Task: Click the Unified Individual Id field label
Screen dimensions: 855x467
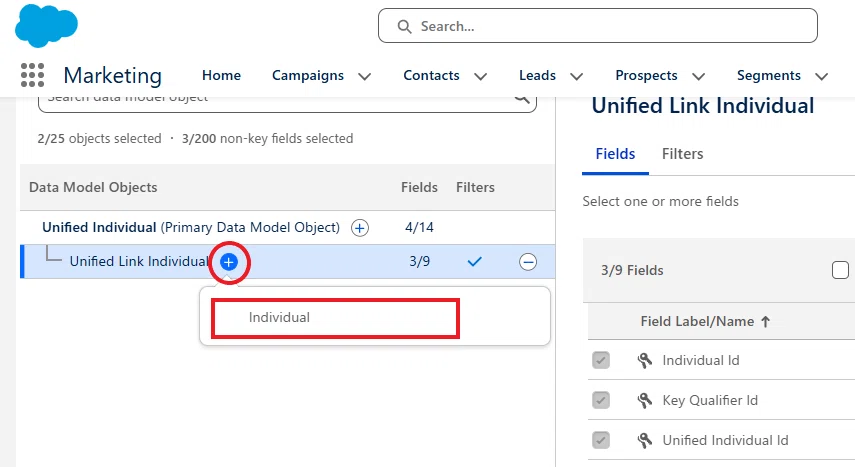Action: (x=725, y=440)
